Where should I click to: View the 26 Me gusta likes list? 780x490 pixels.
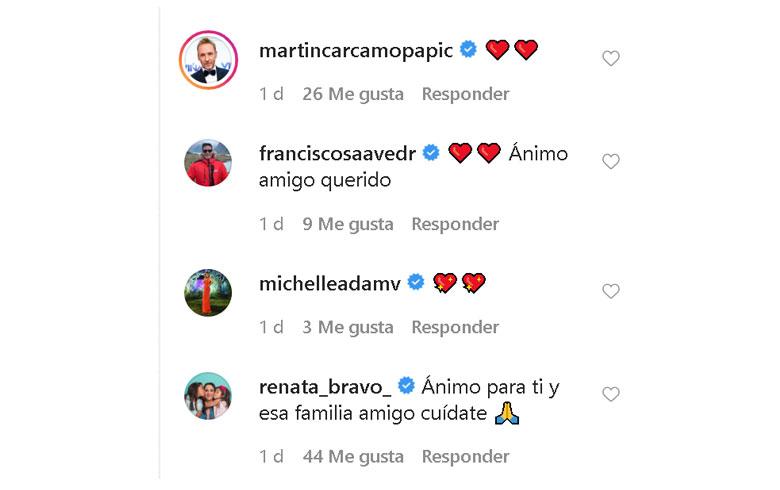(353, 94)
